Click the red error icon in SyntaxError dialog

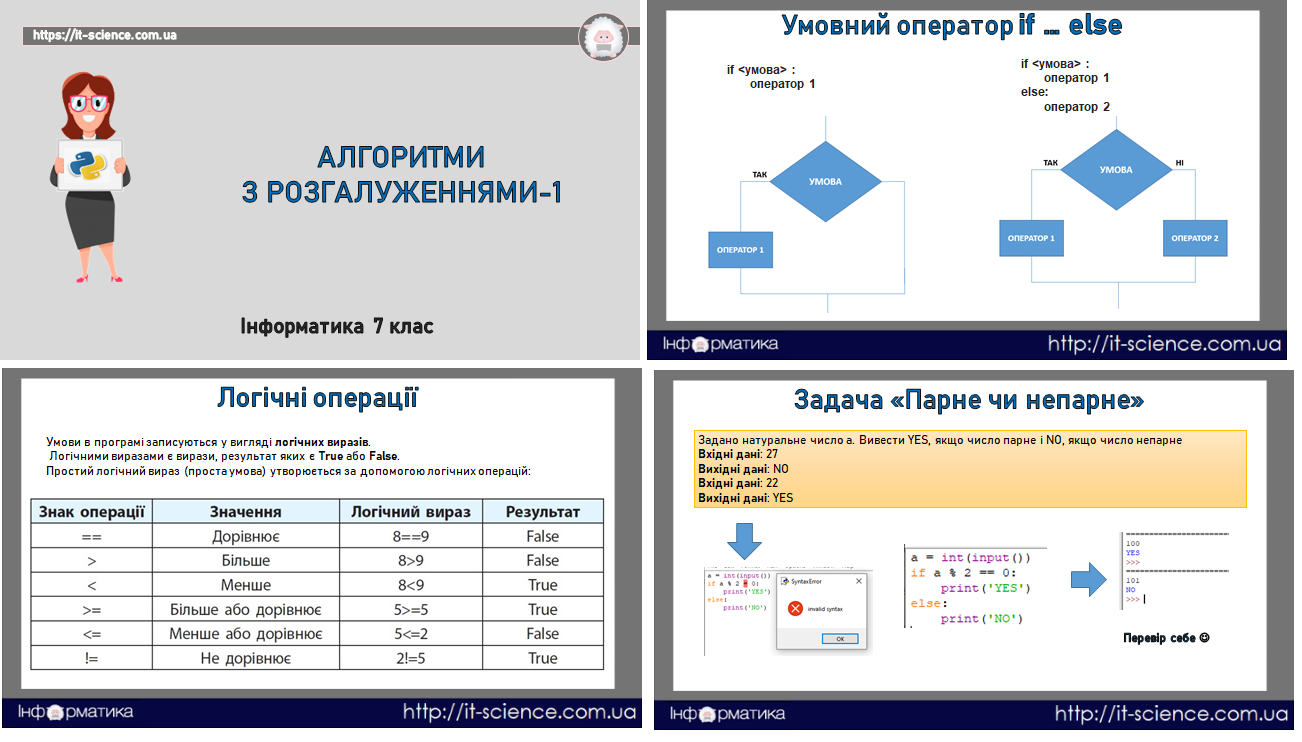click(x=795, y=608)
